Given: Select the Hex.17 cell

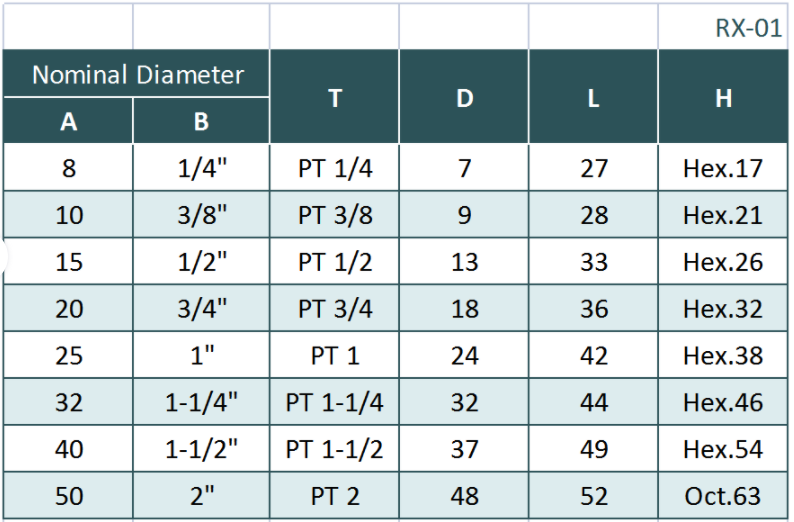Looking at the screenshot, I should (723, 168).
